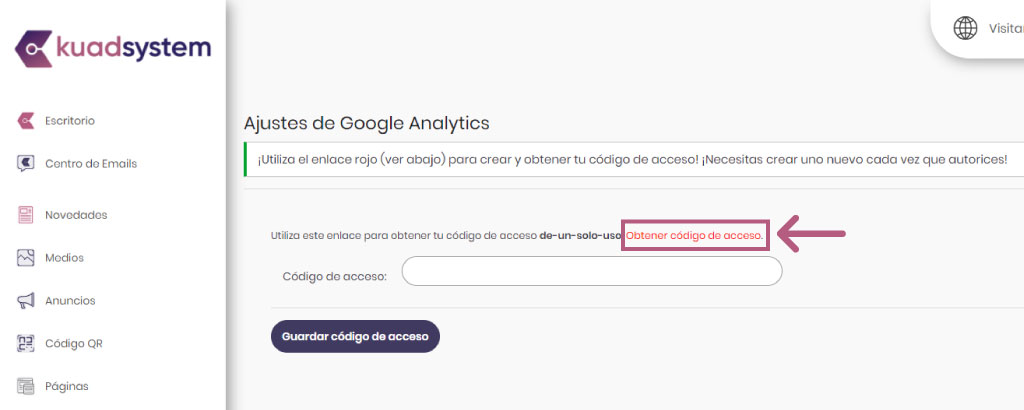Click the Anuncios megaphone icon

25,301
